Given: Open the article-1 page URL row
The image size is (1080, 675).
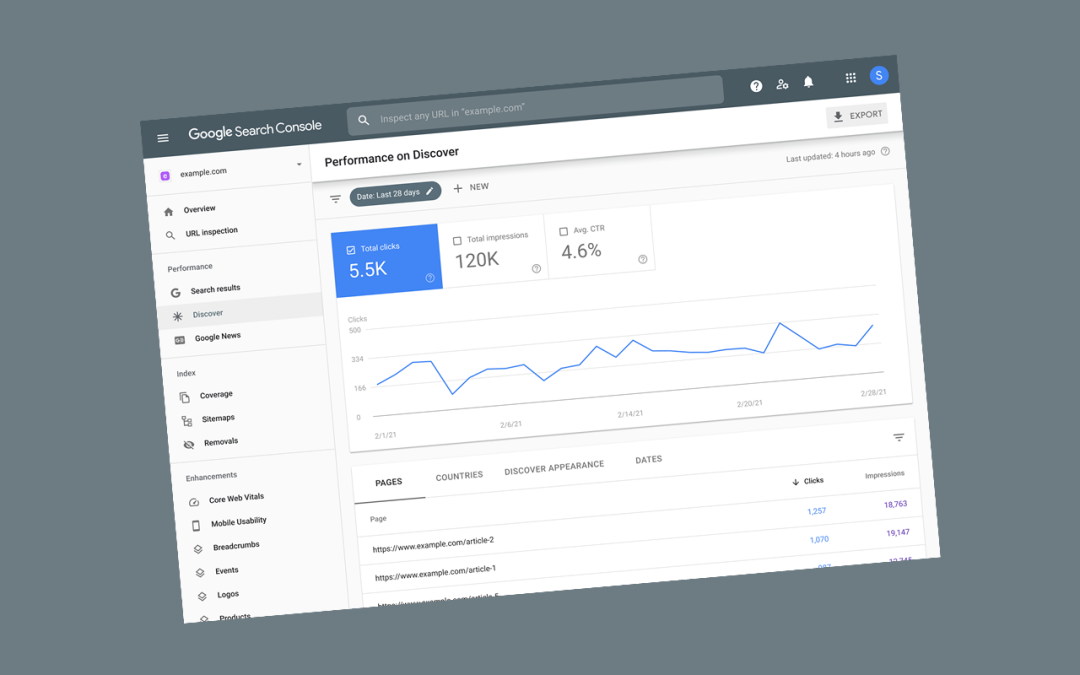Looking at the screenshot, I should (435, 573).
